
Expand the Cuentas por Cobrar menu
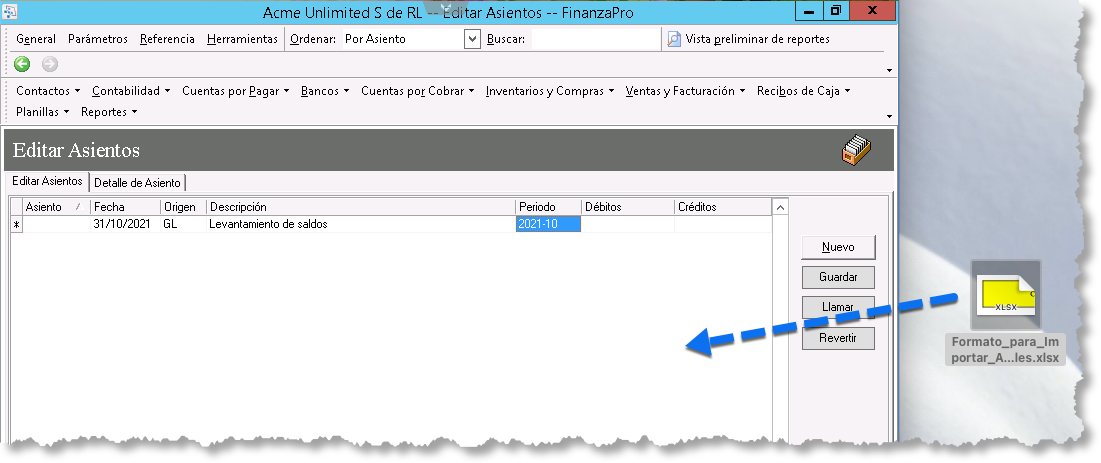(x=417, y=91)
